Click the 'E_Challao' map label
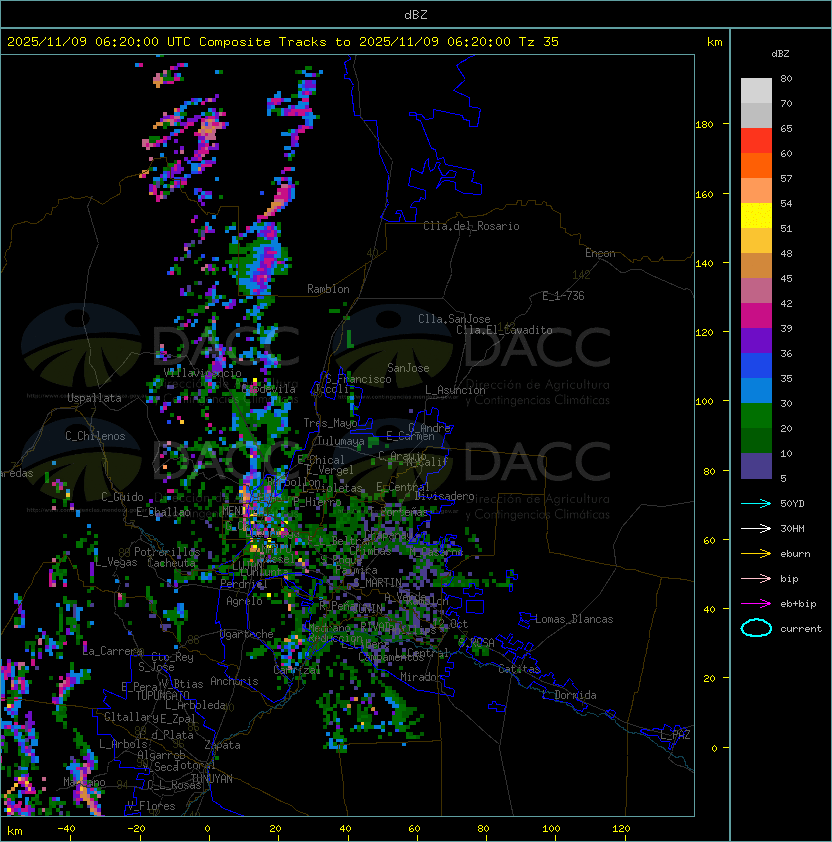This screenshot has width=832, height=842. click(163, 512)
